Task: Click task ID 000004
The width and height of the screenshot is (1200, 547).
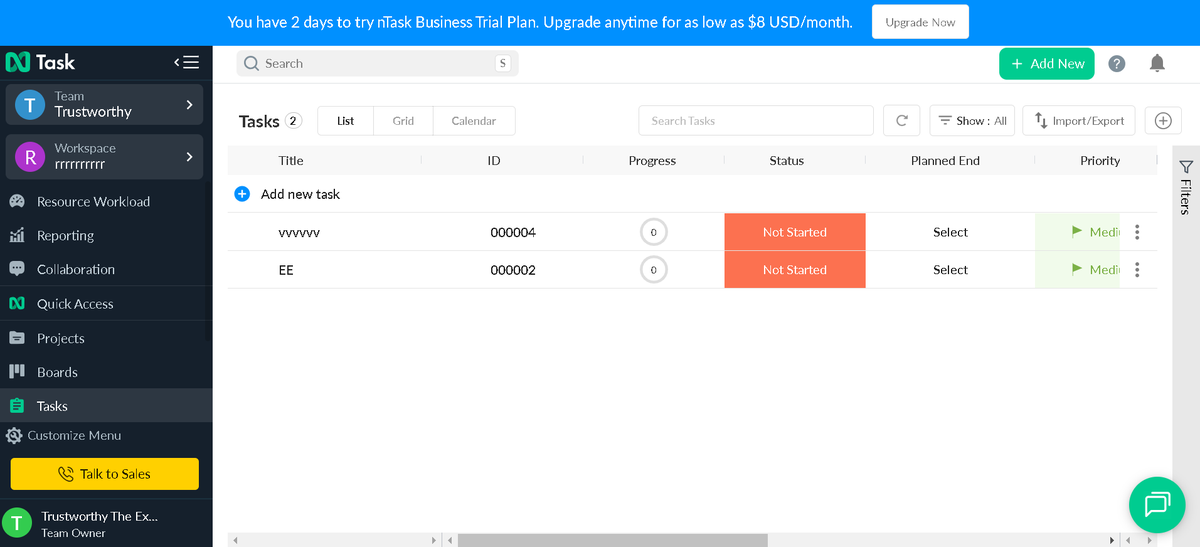Action: click(x=513, y=232)
